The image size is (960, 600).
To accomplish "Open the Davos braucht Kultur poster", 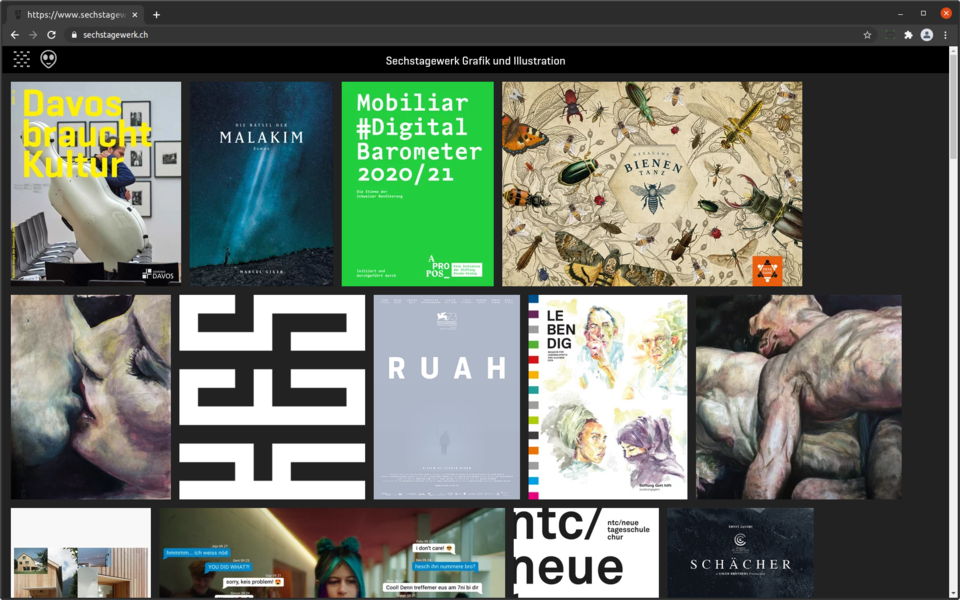I will 96,184.
